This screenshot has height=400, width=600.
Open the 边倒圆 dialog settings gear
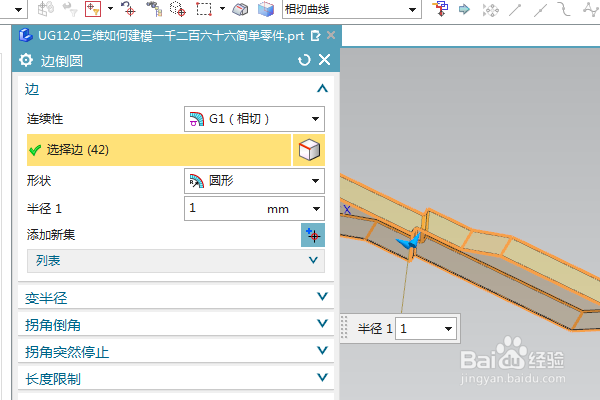[x=26, y=60]
